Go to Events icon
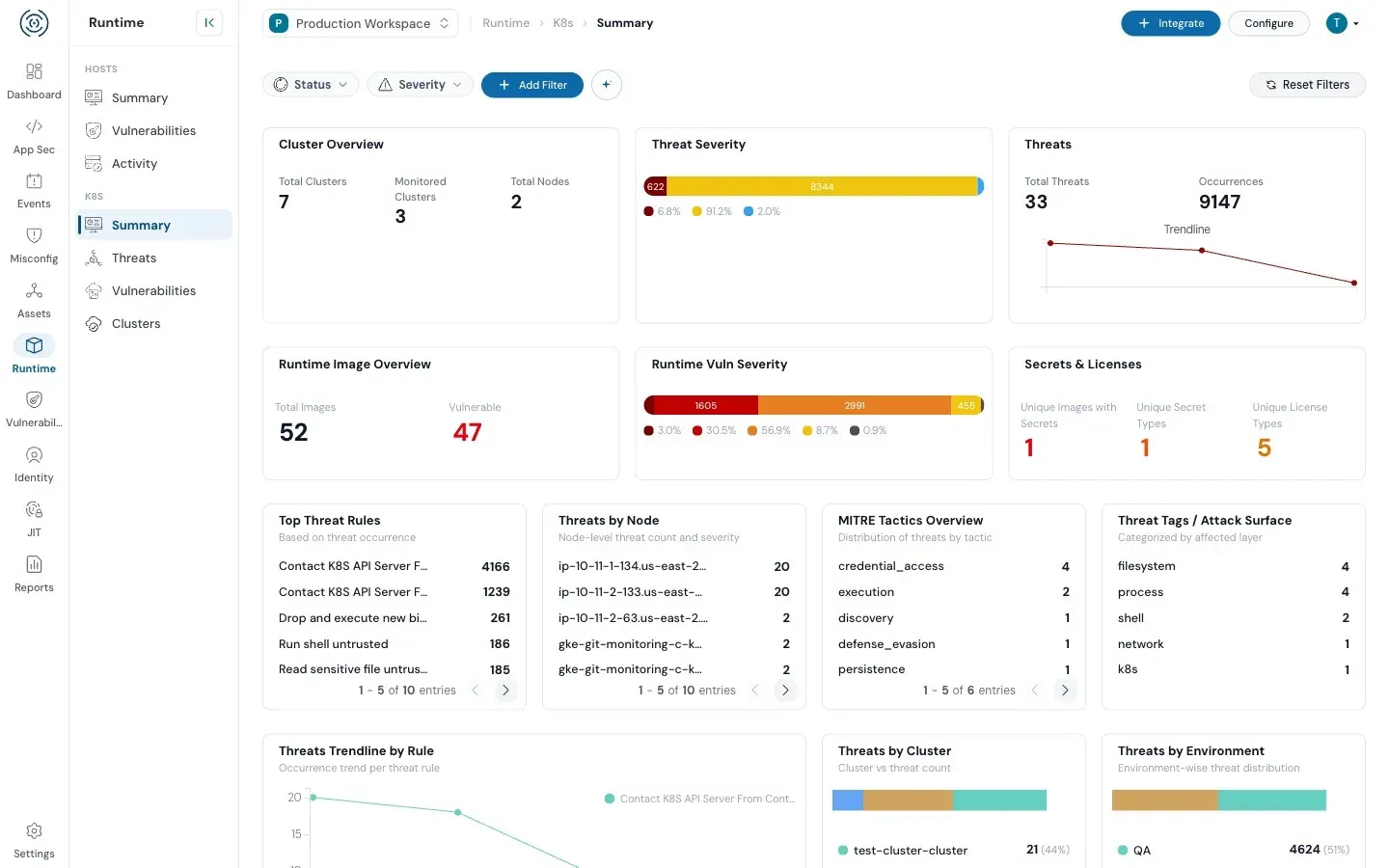 click(34, 180)
